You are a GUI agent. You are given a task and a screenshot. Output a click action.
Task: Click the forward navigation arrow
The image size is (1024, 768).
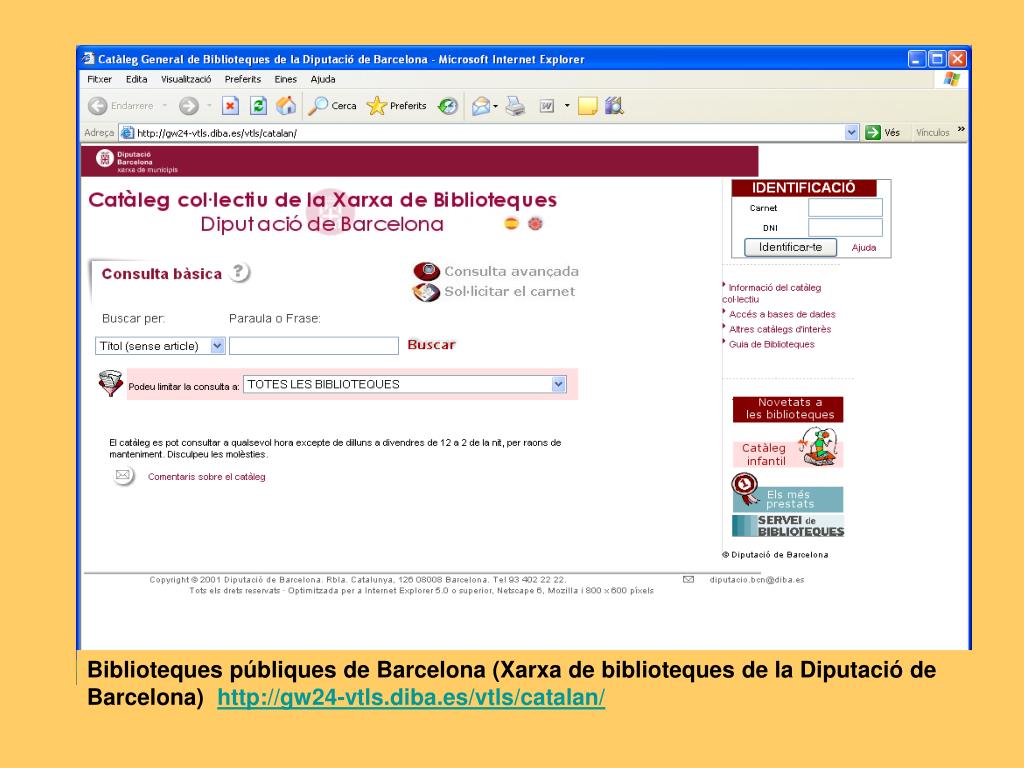coord(189,106)
